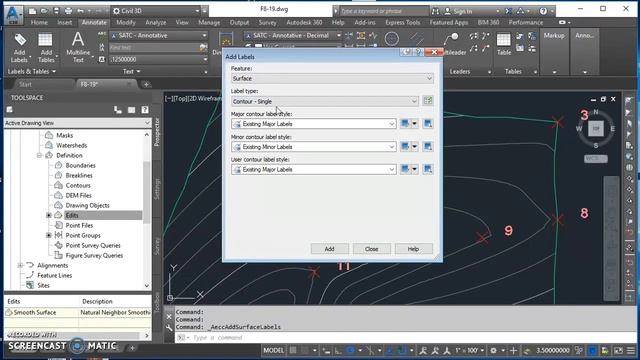Open the Active Drawing View dropdown
The image size is (640, 360).
pyautogui.click(x=78, y=123)
